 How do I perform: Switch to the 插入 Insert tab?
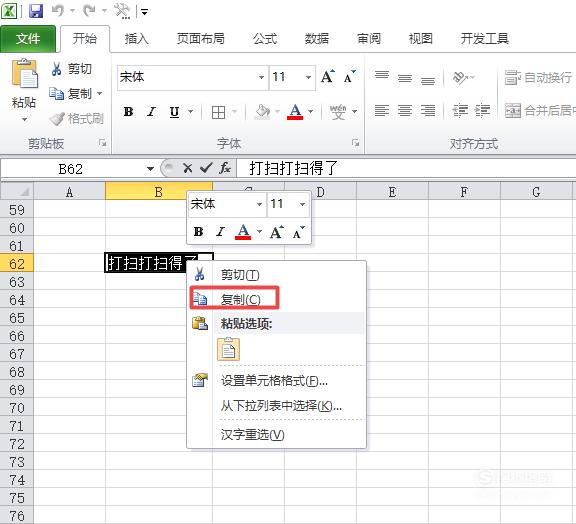coord(136,39)
